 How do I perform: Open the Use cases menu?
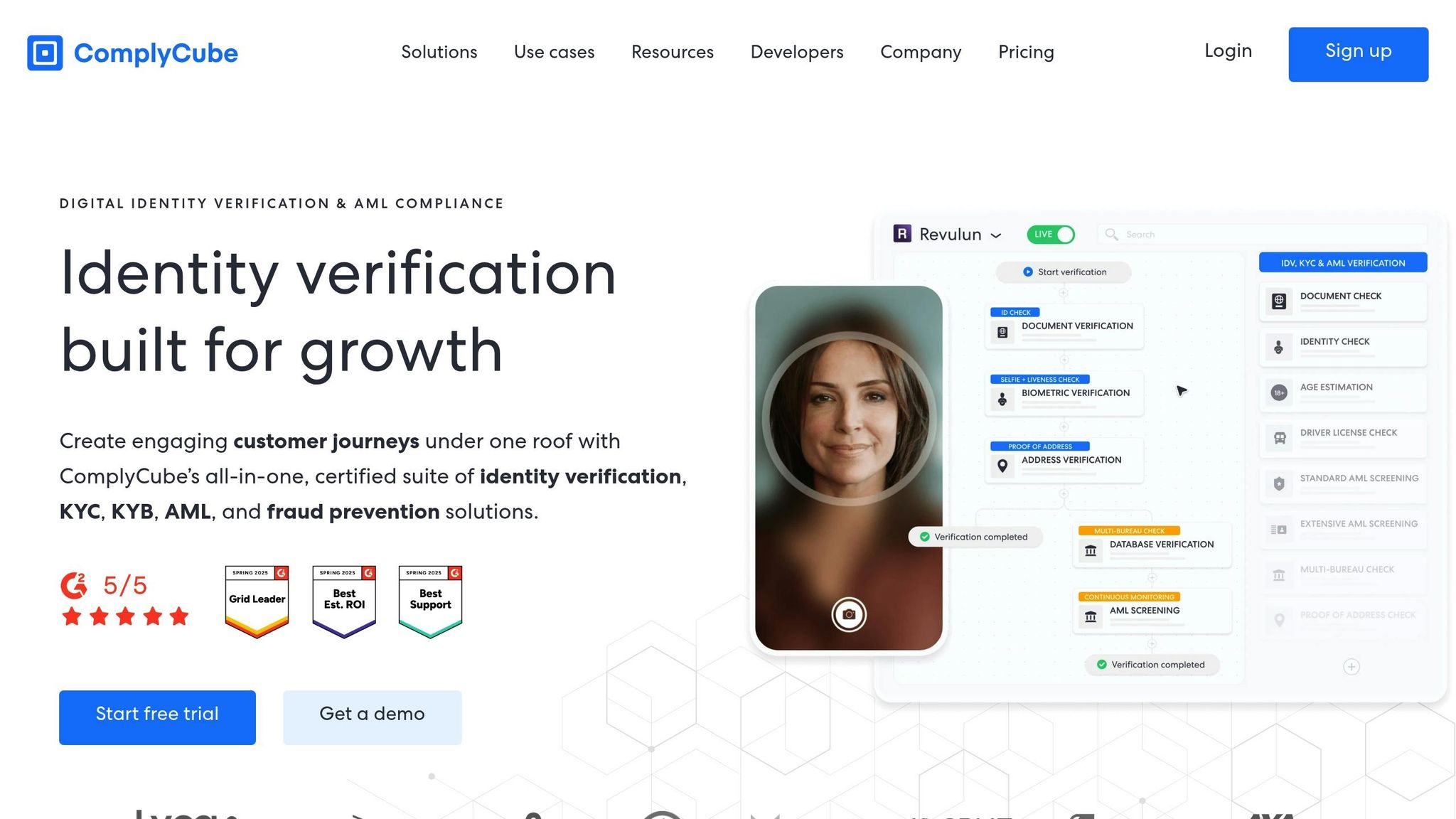tap(555, 52)
